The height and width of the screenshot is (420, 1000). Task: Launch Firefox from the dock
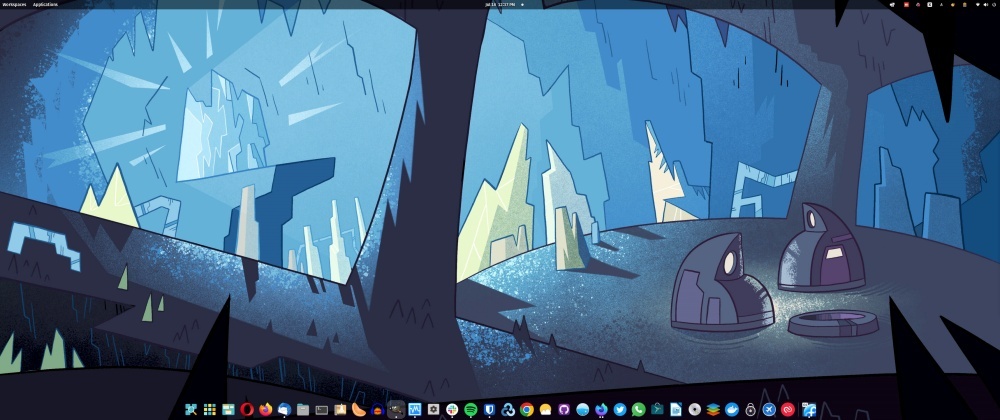click(x=265, y=409)
